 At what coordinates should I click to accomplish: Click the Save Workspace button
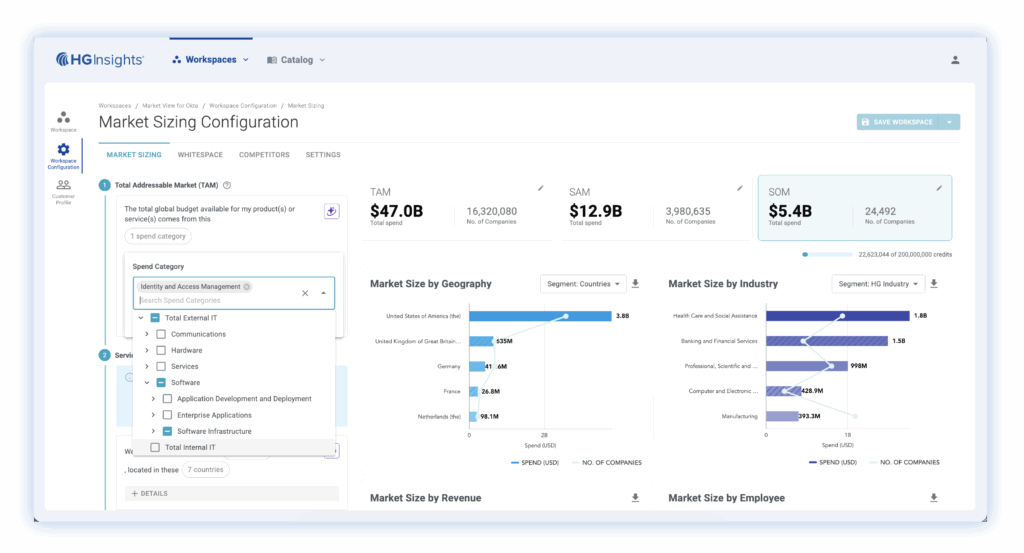tap(895, 122)
